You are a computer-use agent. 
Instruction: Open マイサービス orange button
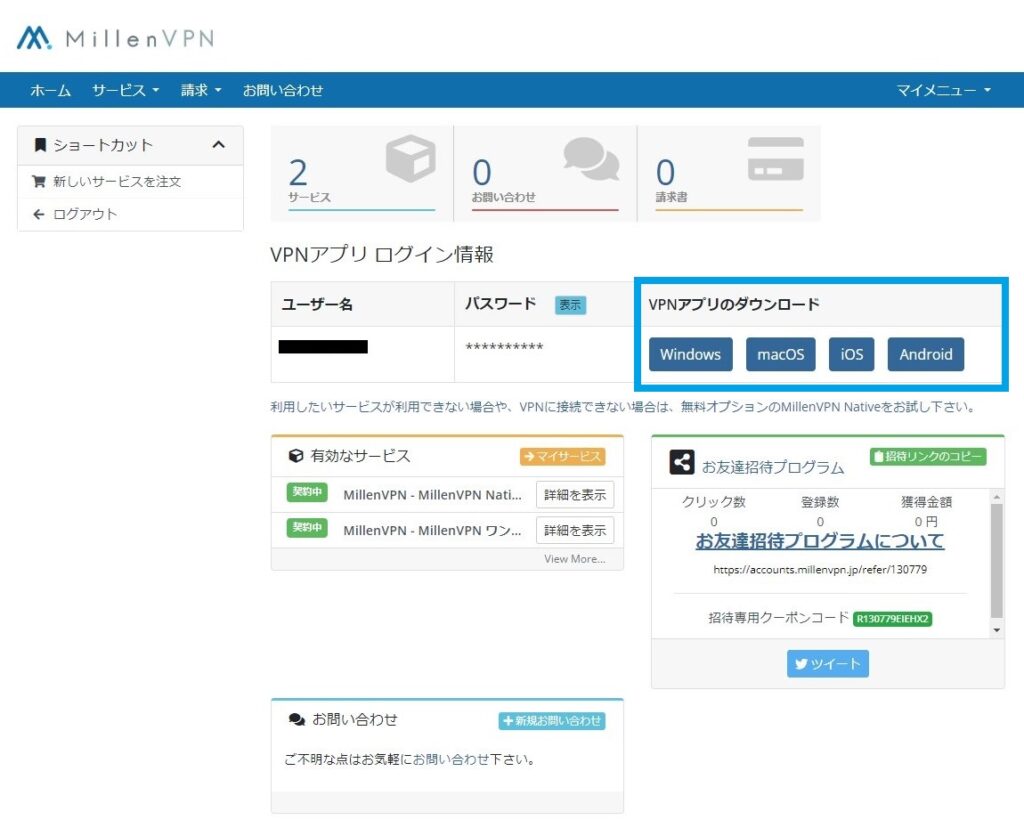tap(563, 456)
